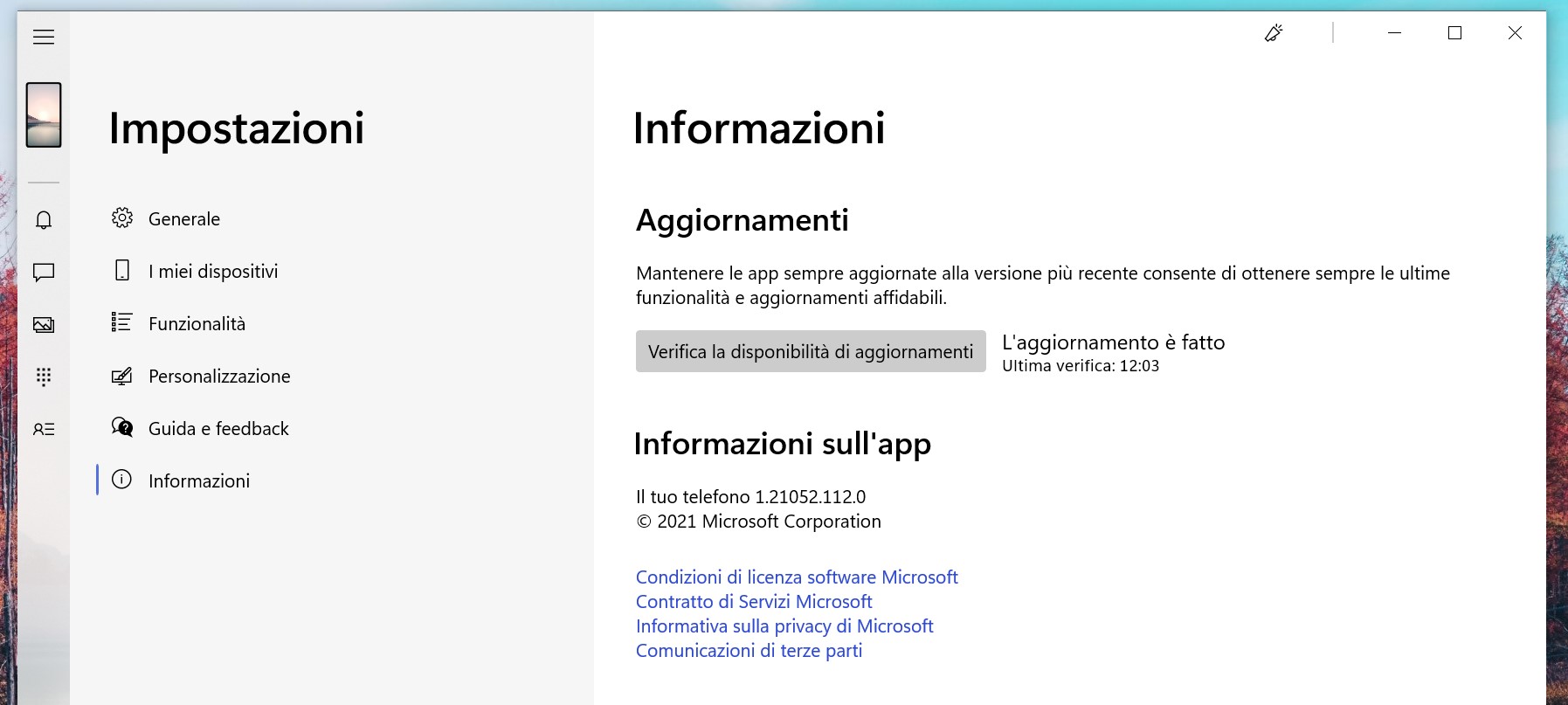The height and width of the screenshot is (705, 1568).
Task: Click the Funzionalità list icon
Action: pyautogui.click(x=121, y=322)
